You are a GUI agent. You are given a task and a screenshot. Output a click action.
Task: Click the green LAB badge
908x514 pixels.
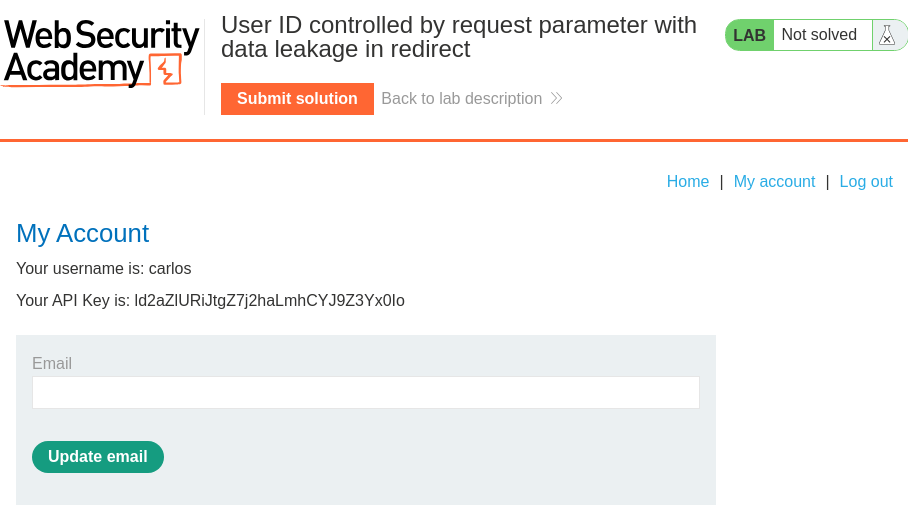click(749, 35)
